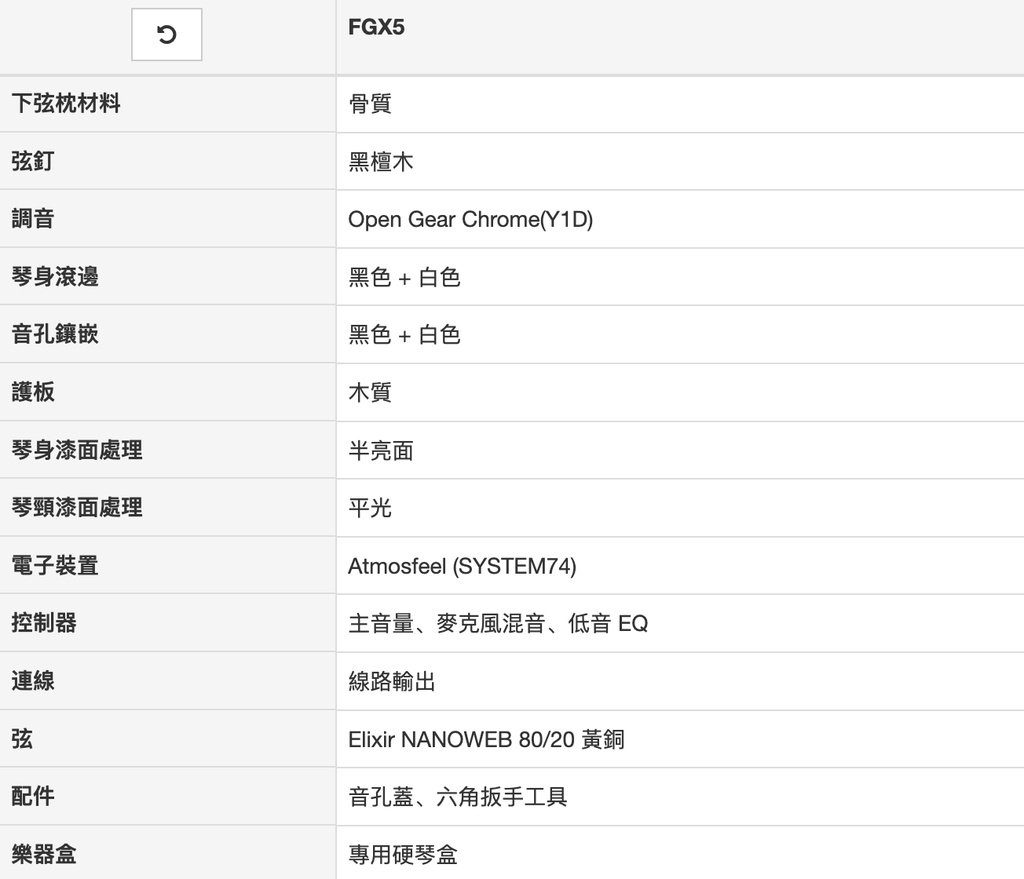Screen dimensions: 1024x879
Task: Select the 木質 value
Action: click(x=370, y=392)
